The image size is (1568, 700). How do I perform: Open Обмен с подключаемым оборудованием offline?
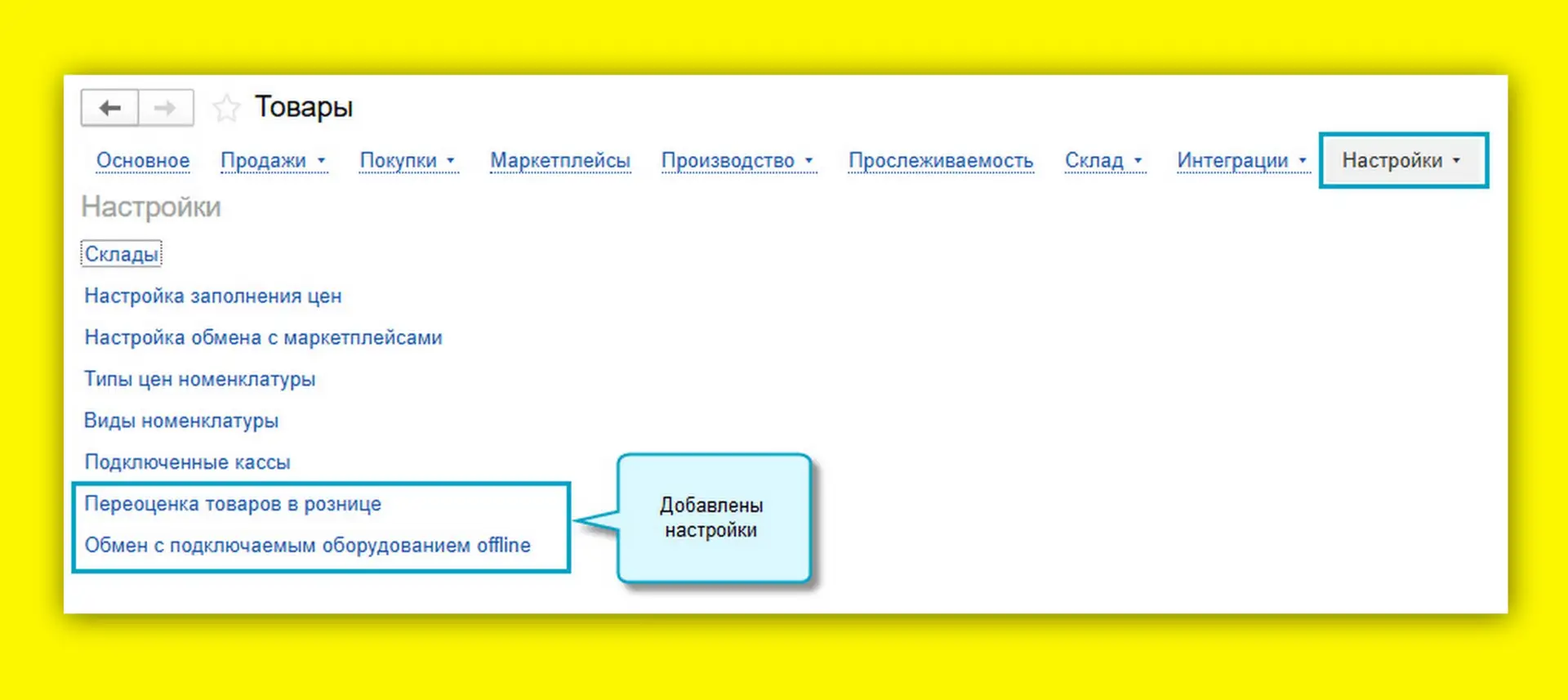[308, 545]
